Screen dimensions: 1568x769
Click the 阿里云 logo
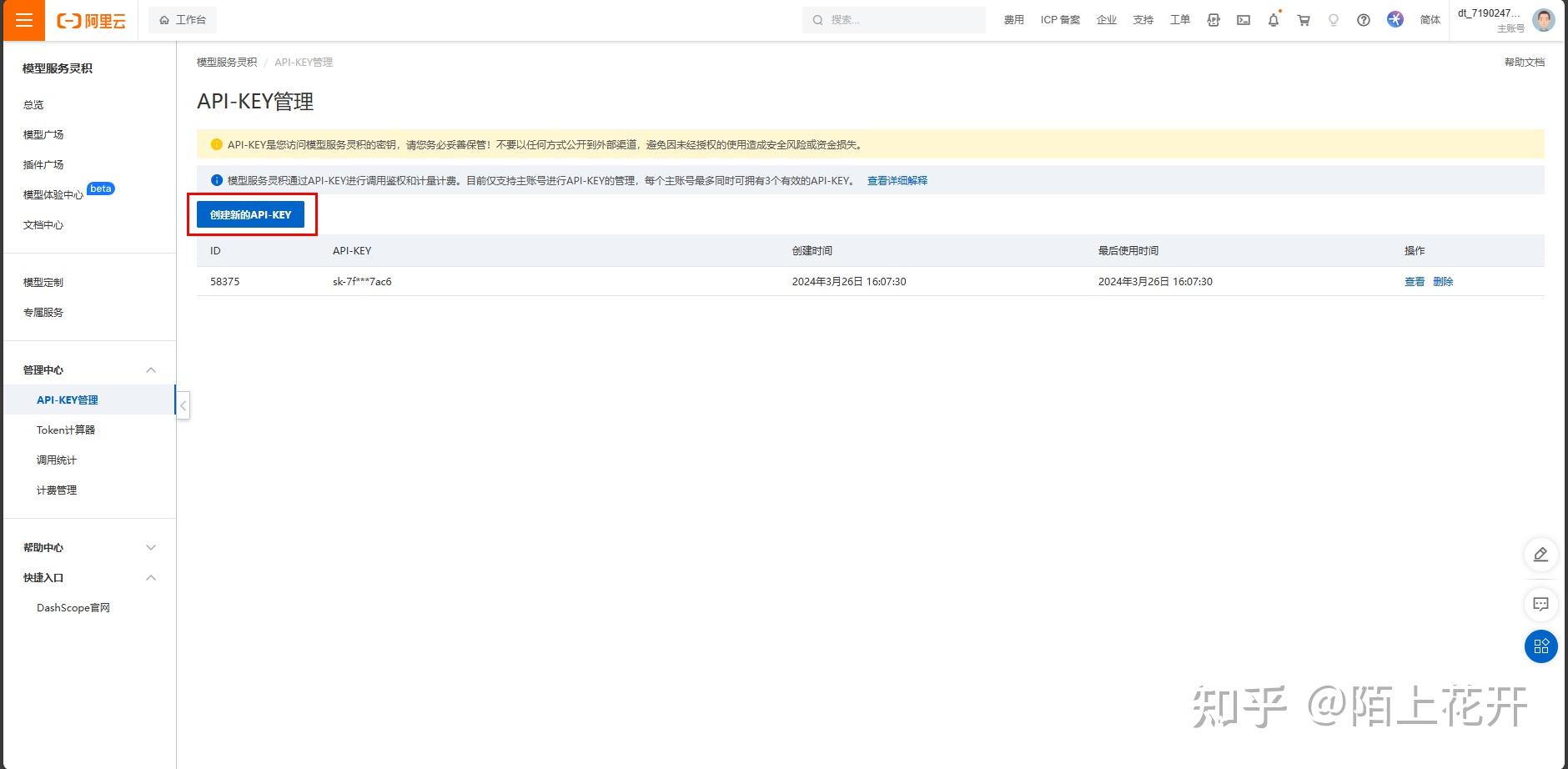[x=91, y=20]
